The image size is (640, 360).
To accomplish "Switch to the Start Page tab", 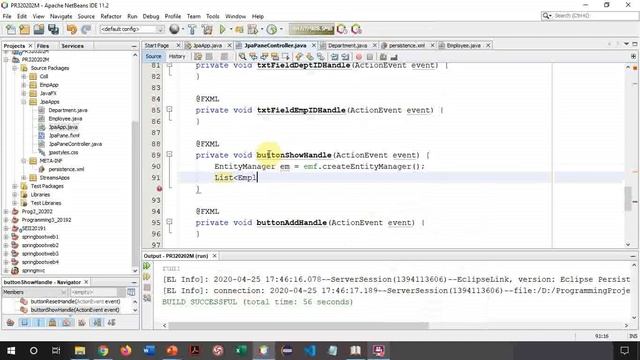I will pos(157,45).
